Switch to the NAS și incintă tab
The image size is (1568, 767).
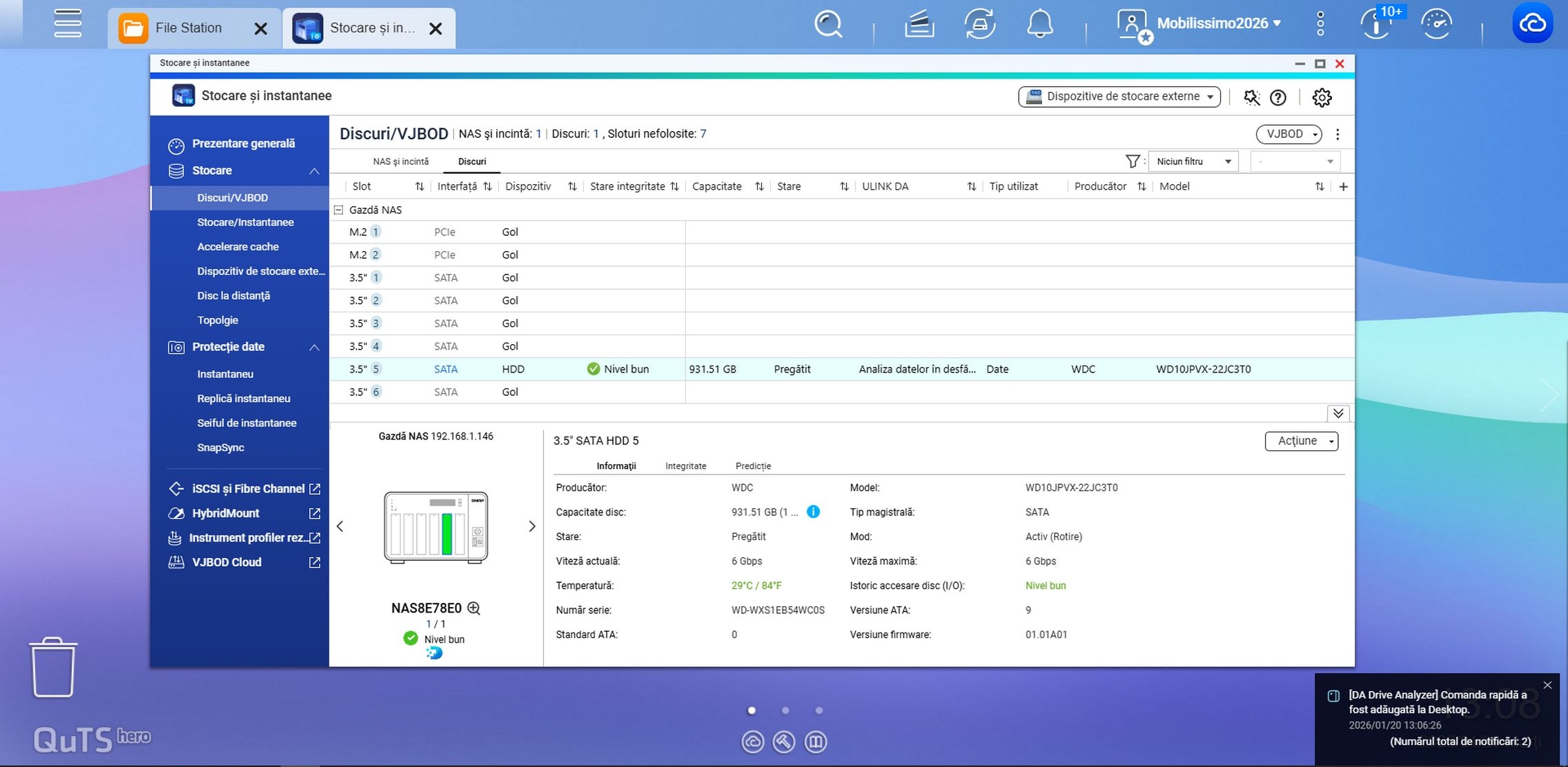point(400,161)
